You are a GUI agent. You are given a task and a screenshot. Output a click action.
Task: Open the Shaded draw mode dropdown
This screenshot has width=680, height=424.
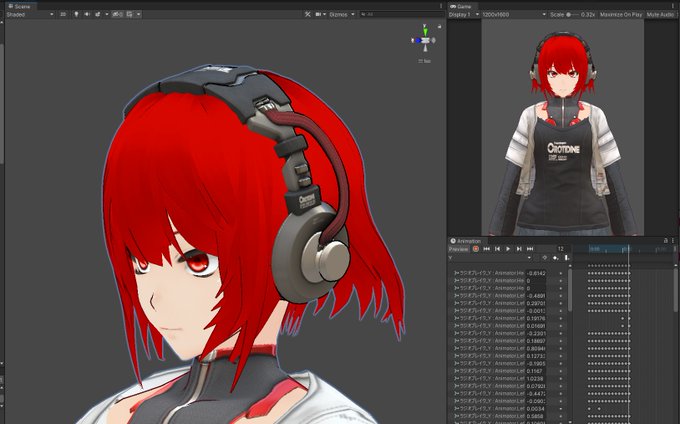pyautogui.click(x=30, y=14)
